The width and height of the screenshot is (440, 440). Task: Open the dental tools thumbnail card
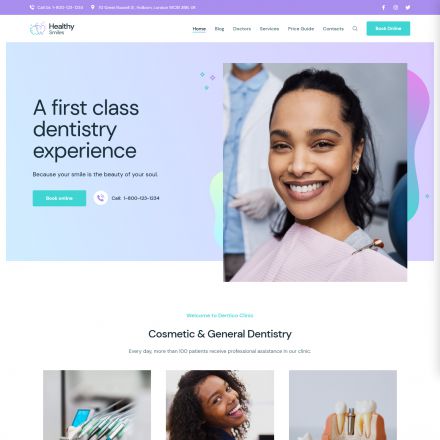click(97, 405)
